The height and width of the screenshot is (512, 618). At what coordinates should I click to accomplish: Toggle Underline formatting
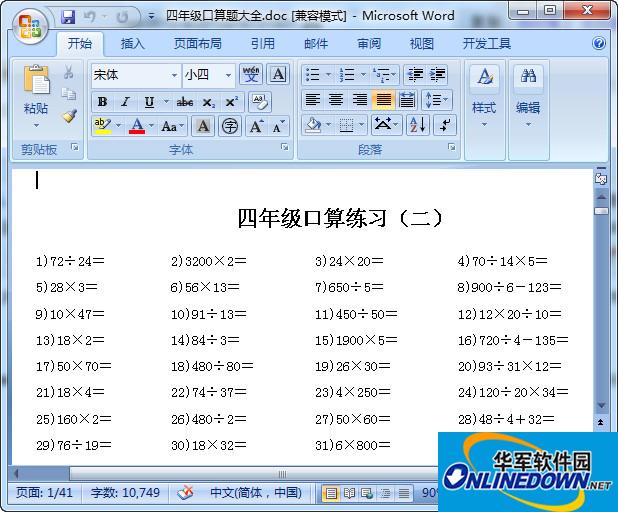(x=149, y=102)
